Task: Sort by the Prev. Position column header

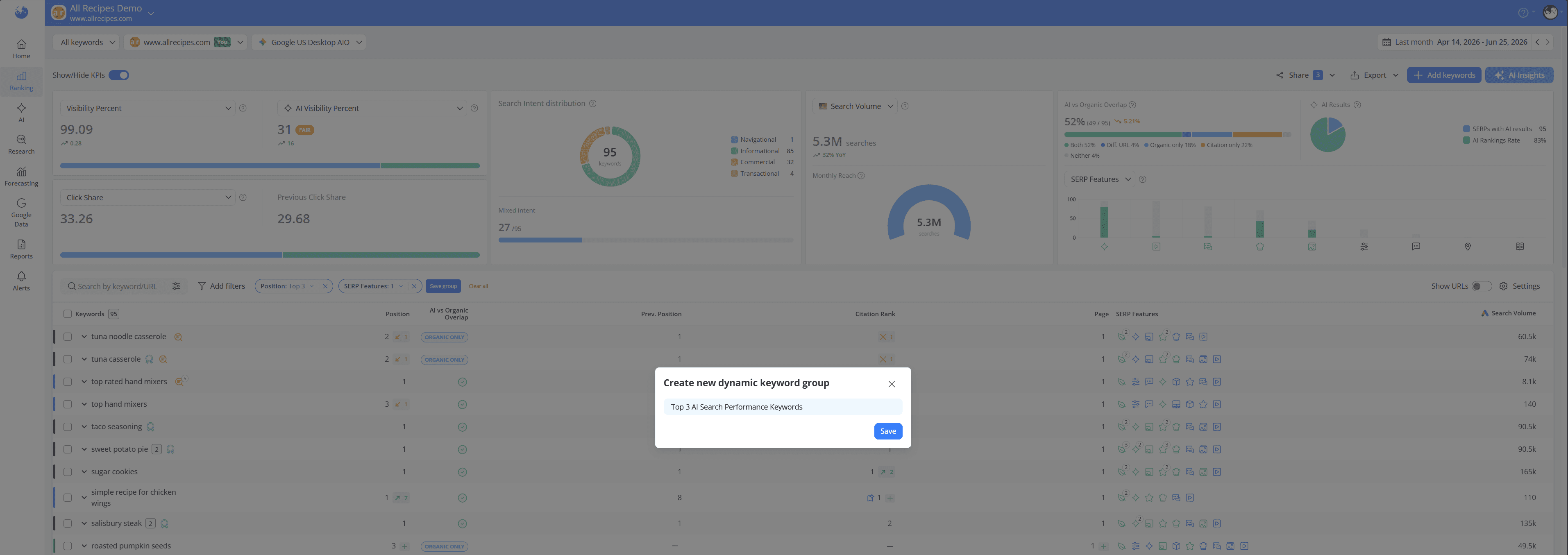Action: coord(661,314)
